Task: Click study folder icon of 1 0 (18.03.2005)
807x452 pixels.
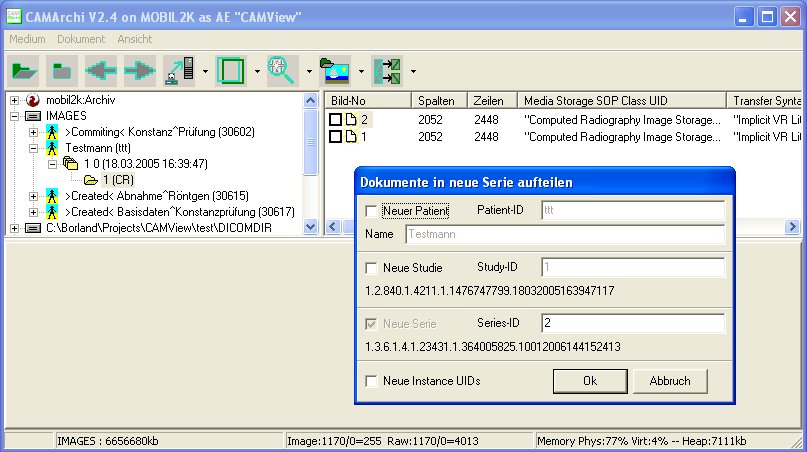Action: 71,164
